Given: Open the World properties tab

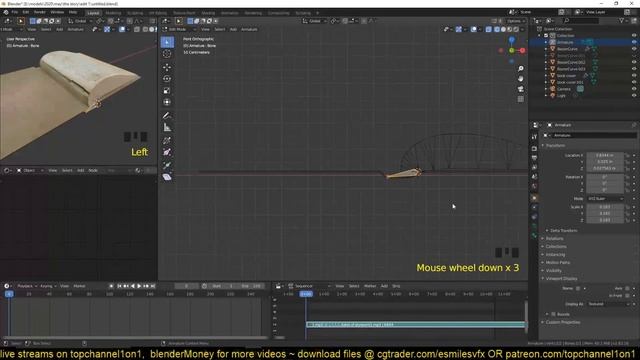Looking at the screenshot, I should pos(534,187).
